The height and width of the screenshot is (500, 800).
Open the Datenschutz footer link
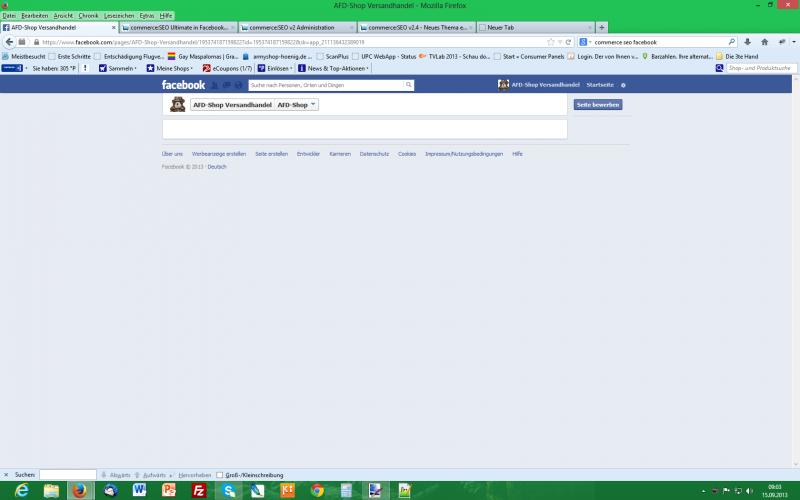pos(374,154)
